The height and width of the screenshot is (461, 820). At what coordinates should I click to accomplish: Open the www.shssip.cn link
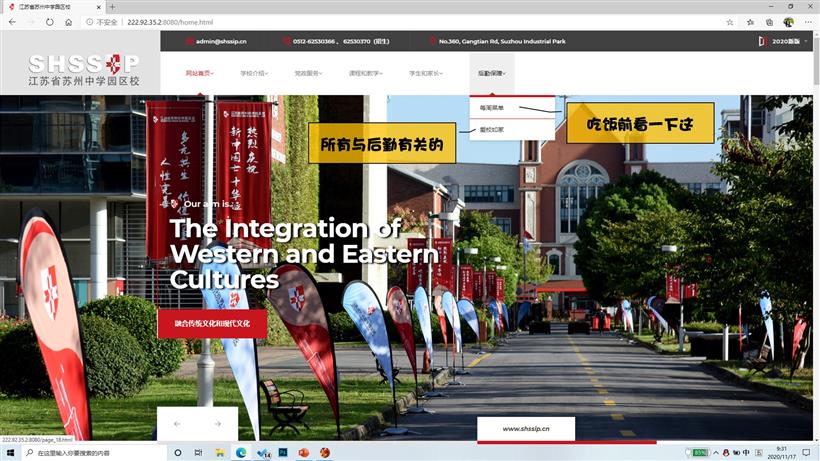click(526, 429)
